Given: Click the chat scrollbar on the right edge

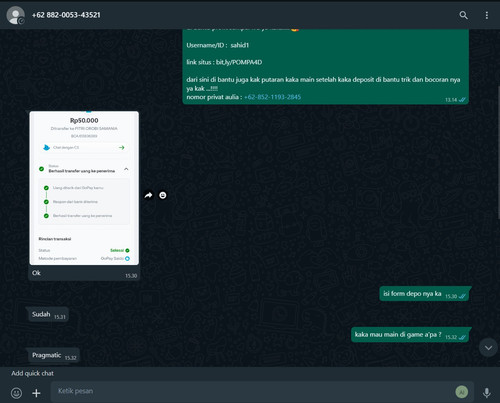Looking at the screenshot, I should (498, 152).
